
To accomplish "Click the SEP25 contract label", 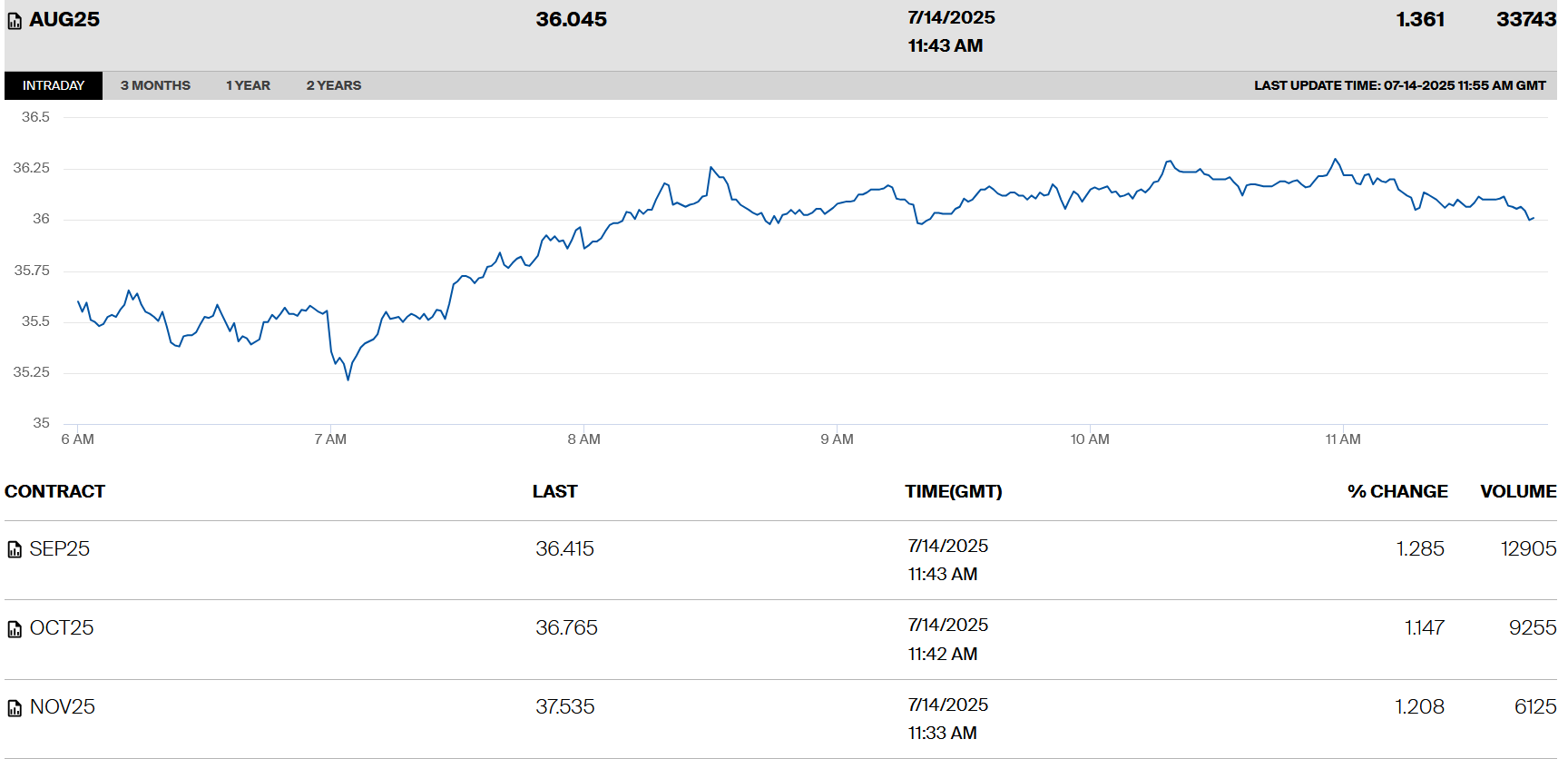I will pyautogui.click(x=60, y=548).
